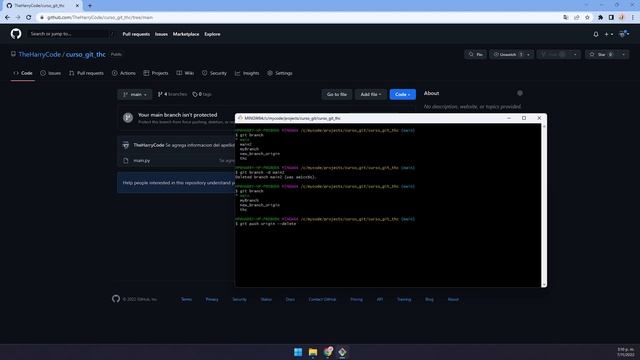Star the repository
Image resolution: width=640 pixels, height=360 pixels.
click(602, 54)
